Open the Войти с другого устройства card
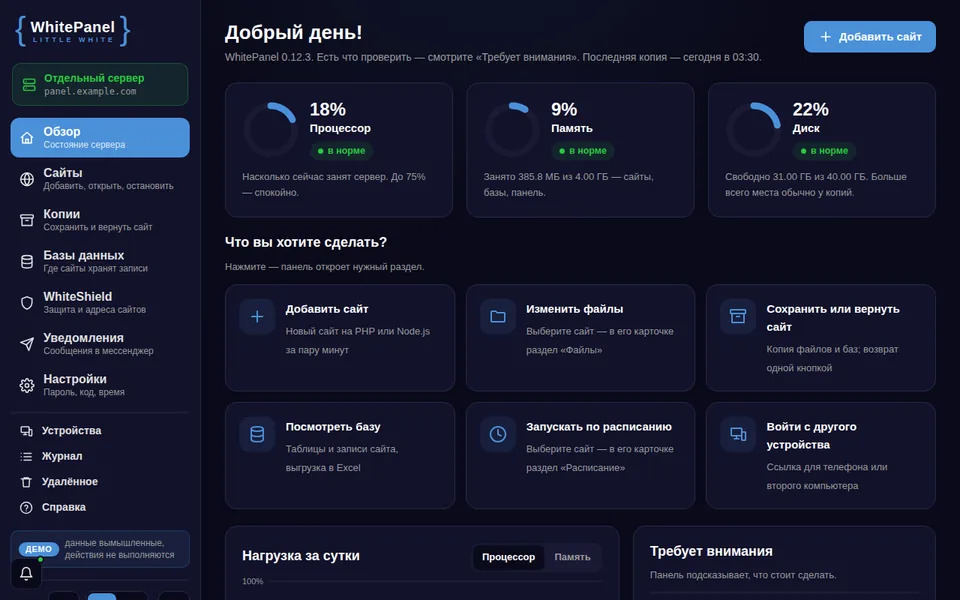The height and width of the screenshot is (600, 960). pos(820,456)
